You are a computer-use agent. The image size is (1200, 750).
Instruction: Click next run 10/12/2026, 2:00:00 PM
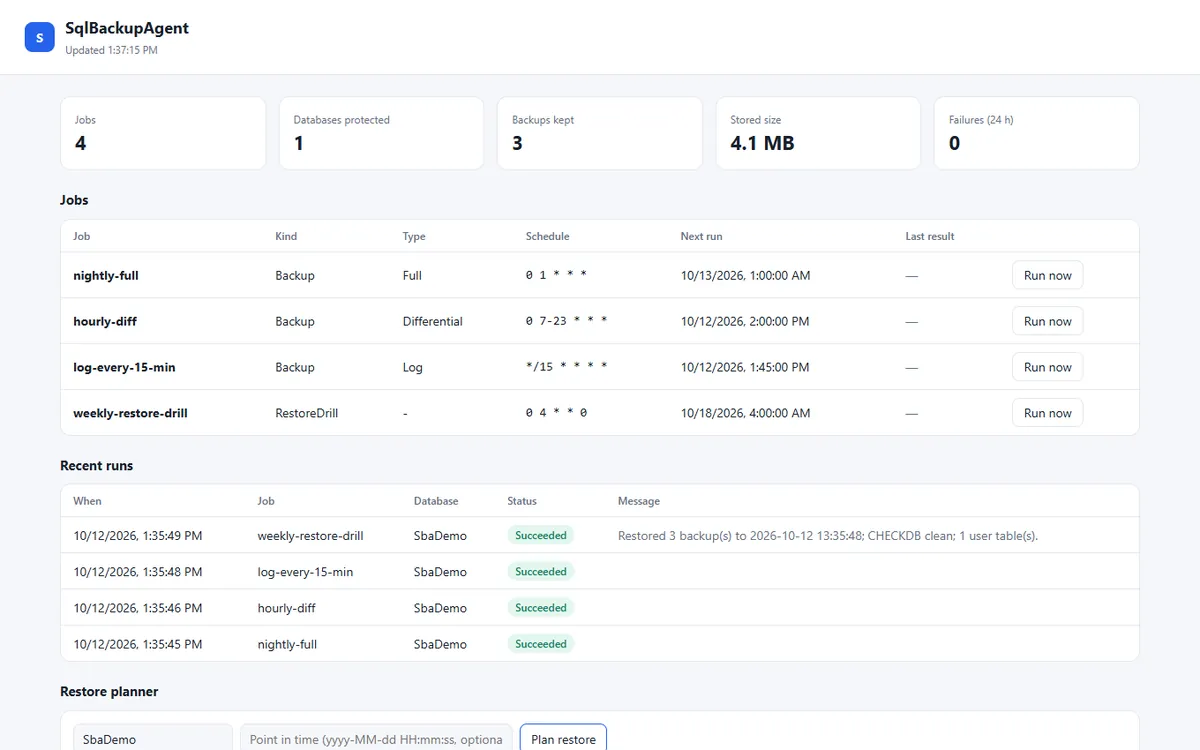point(745,321)
